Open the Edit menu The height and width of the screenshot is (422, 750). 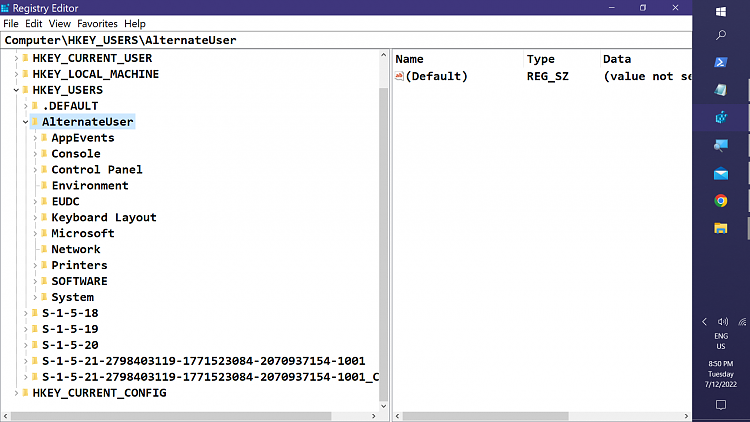click(x=33, y=23)
